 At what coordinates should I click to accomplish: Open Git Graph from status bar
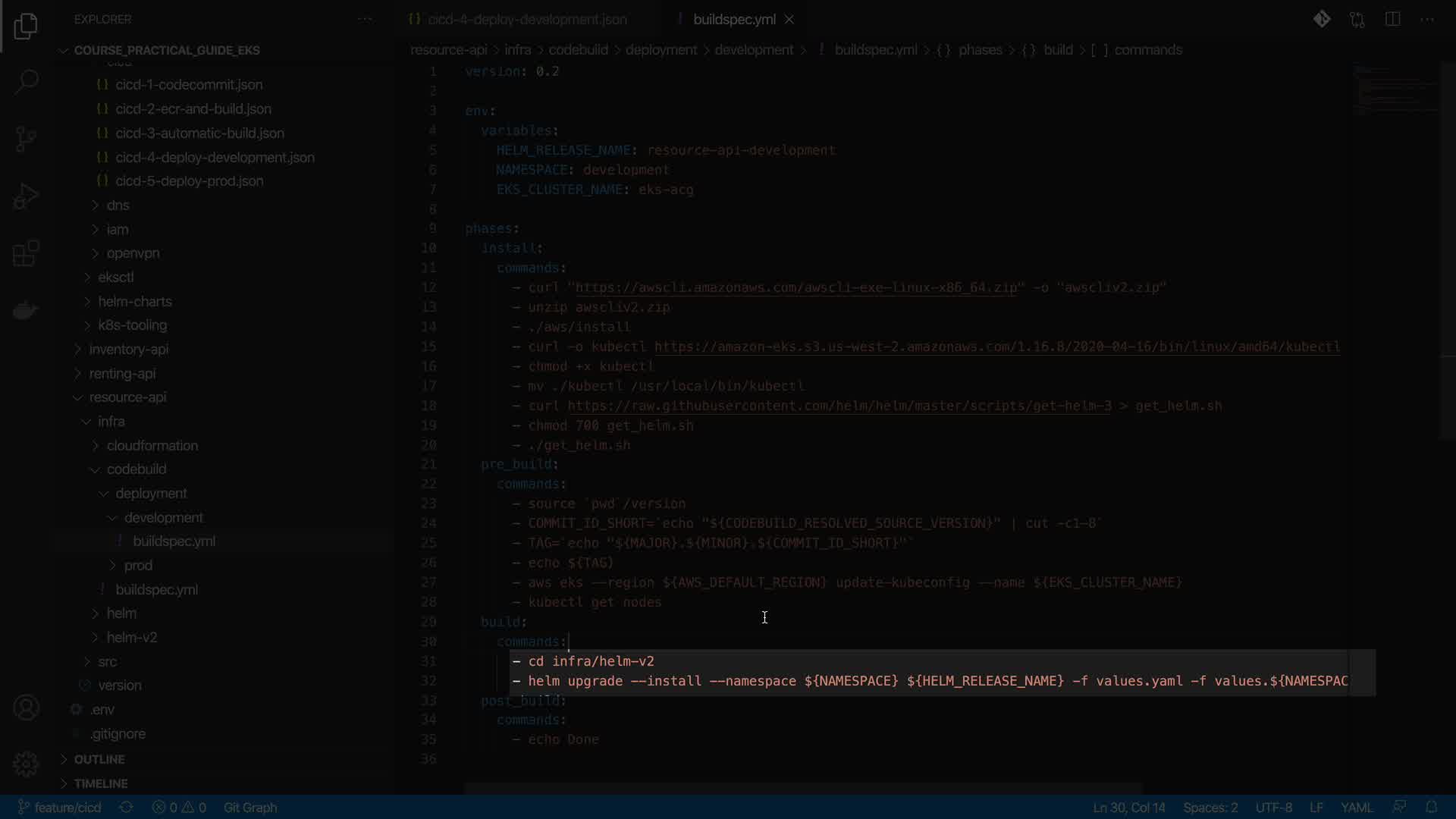pyautogui.click(x=250, y=807)
